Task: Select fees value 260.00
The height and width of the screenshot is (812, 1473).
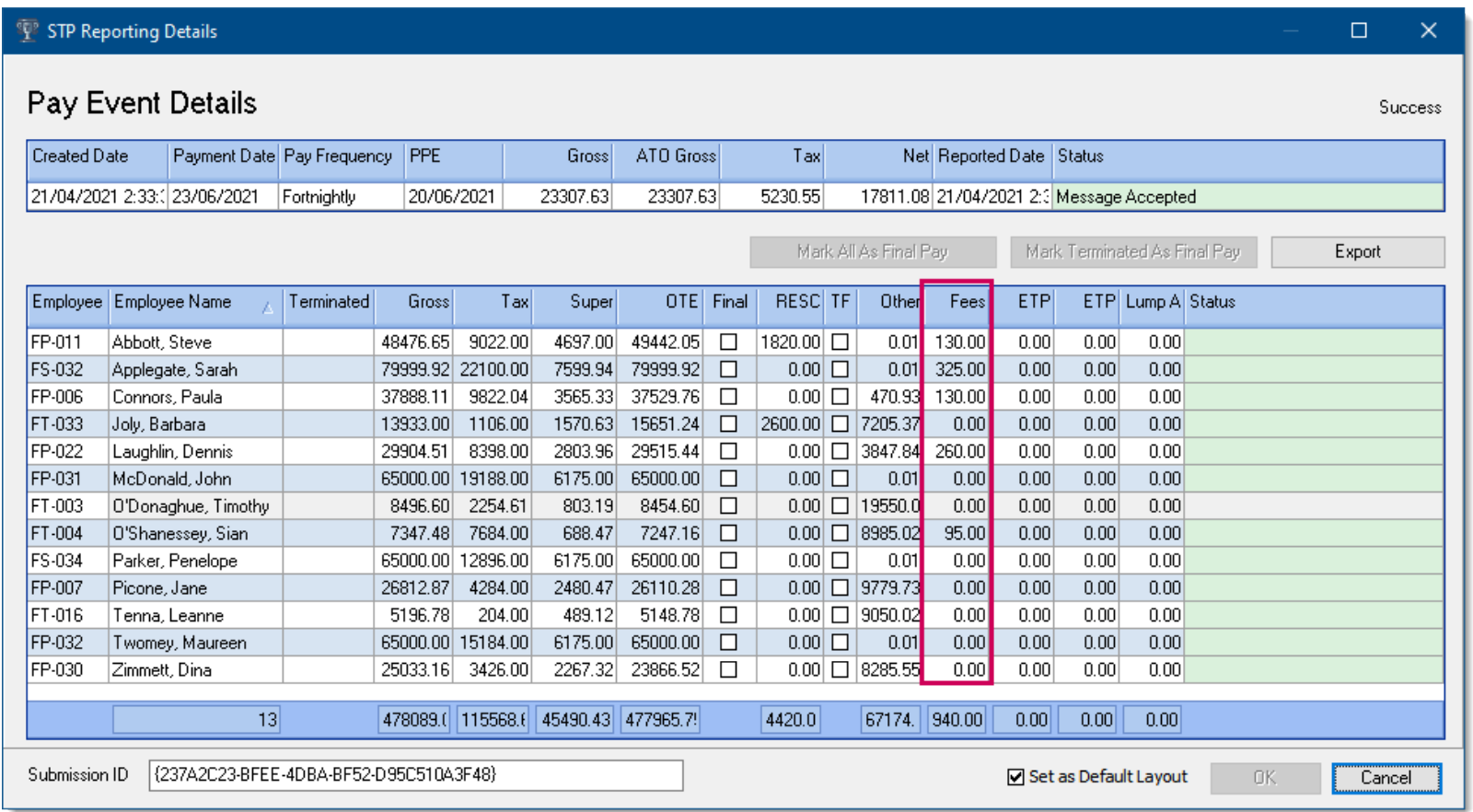Action: pos(957,452)
